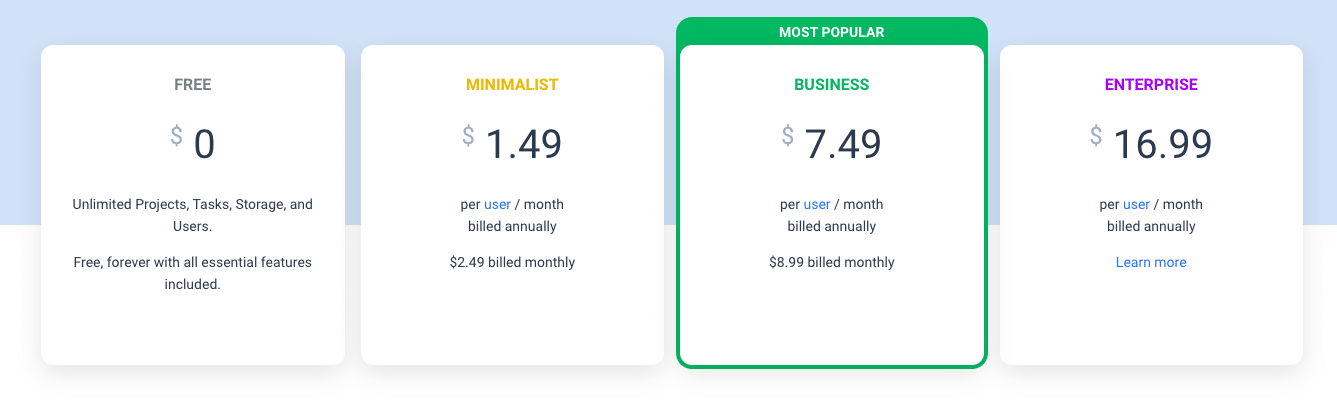
Task: Click the dollar sign on Business price
Action: [x=788, y=135]
